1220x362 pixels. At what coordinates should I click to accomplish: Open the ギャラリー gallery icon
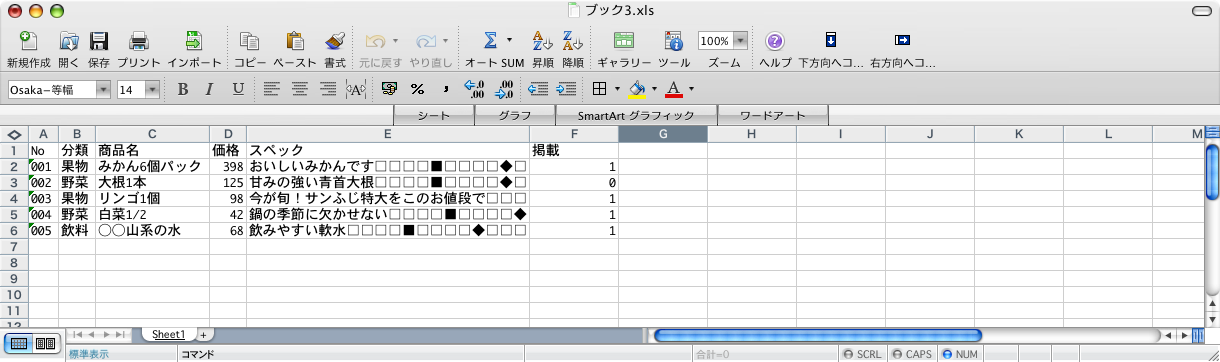coord(624,41)
